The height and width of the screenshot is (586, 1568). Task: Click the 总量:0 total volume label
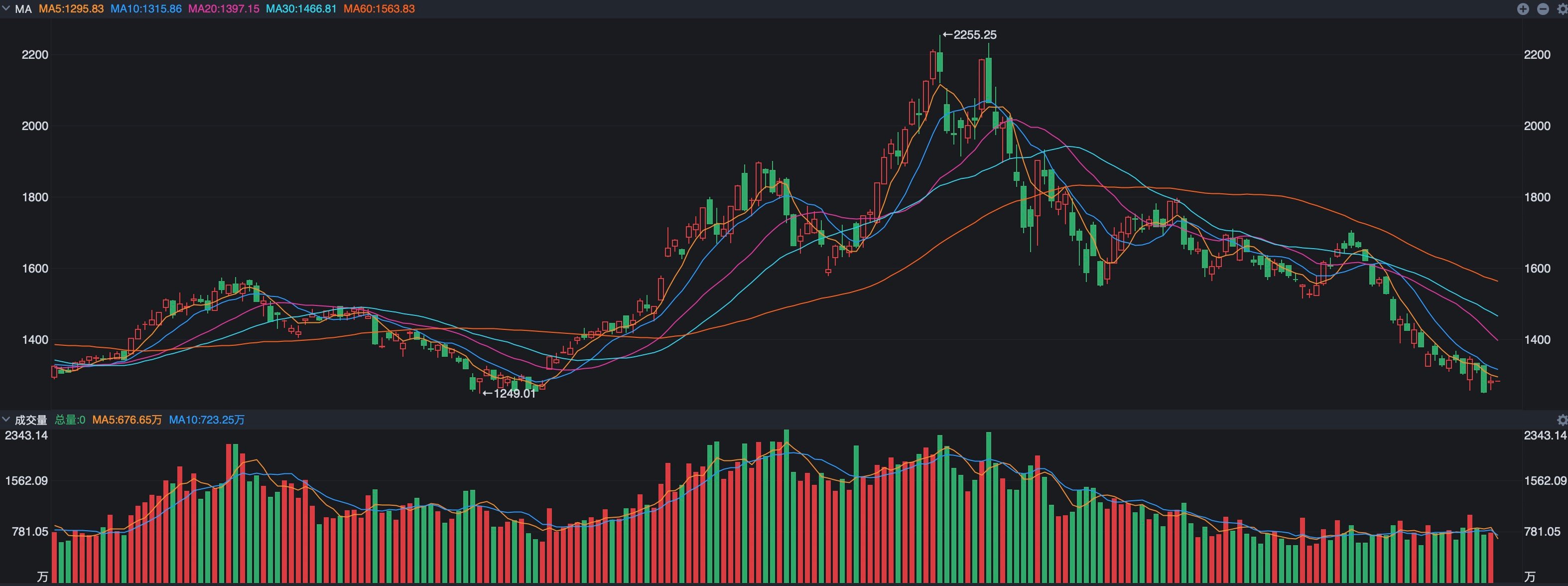pos(70,420)
